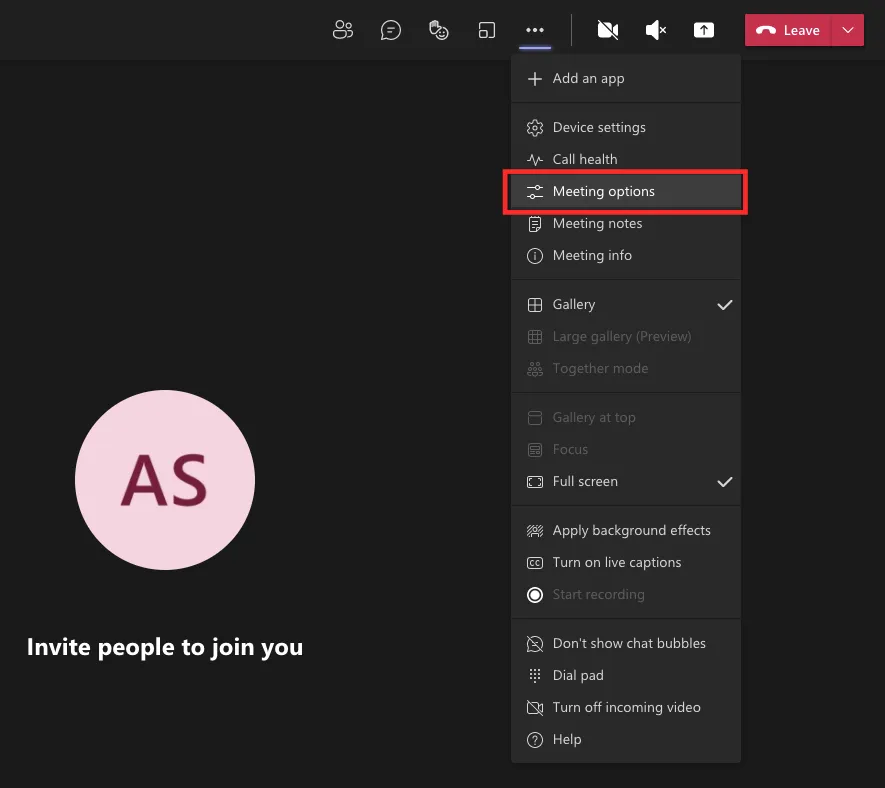885x788 pixels.
Task: Open the meeting chat
Action: click(x=391, y=30)
